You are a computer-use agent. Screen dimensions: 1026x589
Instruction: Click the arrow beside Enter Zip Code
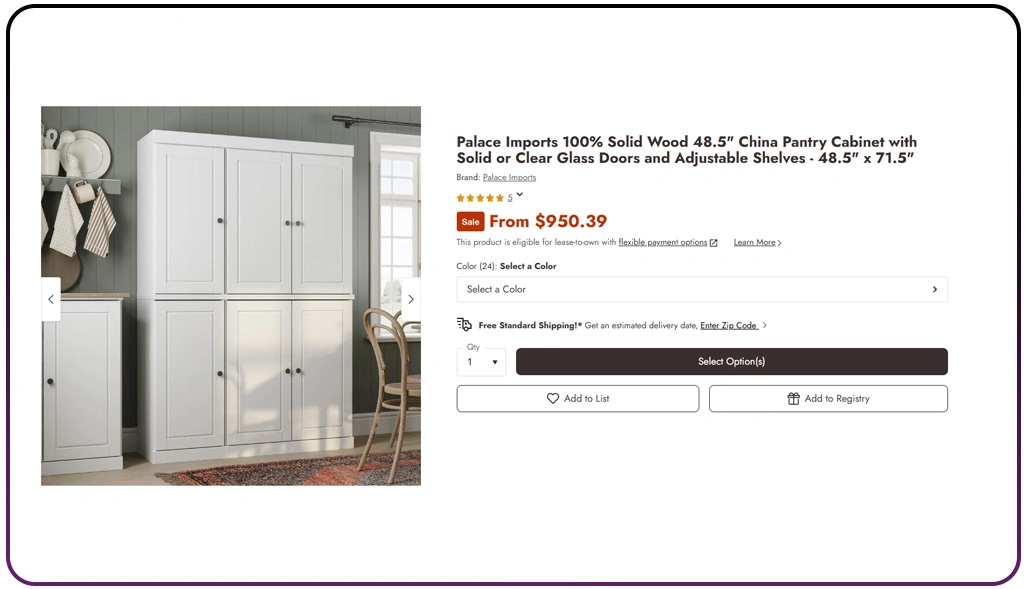pyautogui.click(x=765, y=325)
